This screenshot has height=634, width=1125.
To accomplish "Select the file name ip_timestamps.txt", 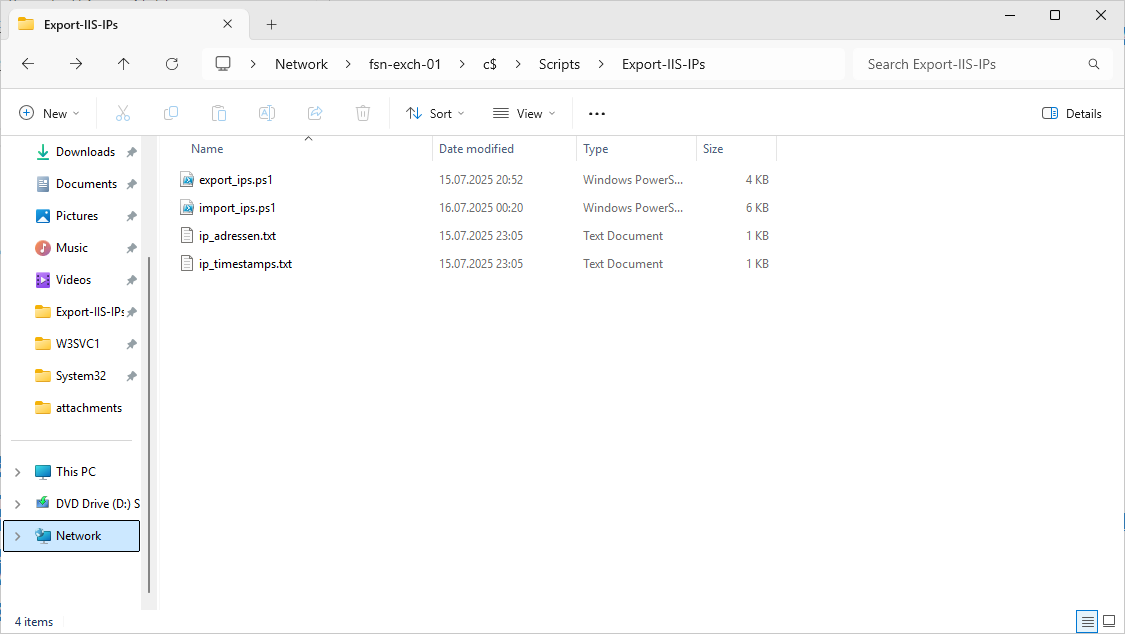I will pos(245,264).
